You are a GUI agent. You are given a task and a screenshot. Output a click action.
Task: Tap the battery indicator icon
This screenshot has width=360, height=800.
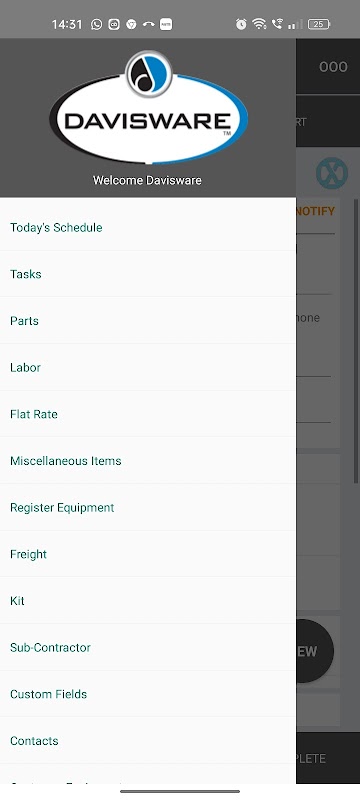(x=319, y=24)
